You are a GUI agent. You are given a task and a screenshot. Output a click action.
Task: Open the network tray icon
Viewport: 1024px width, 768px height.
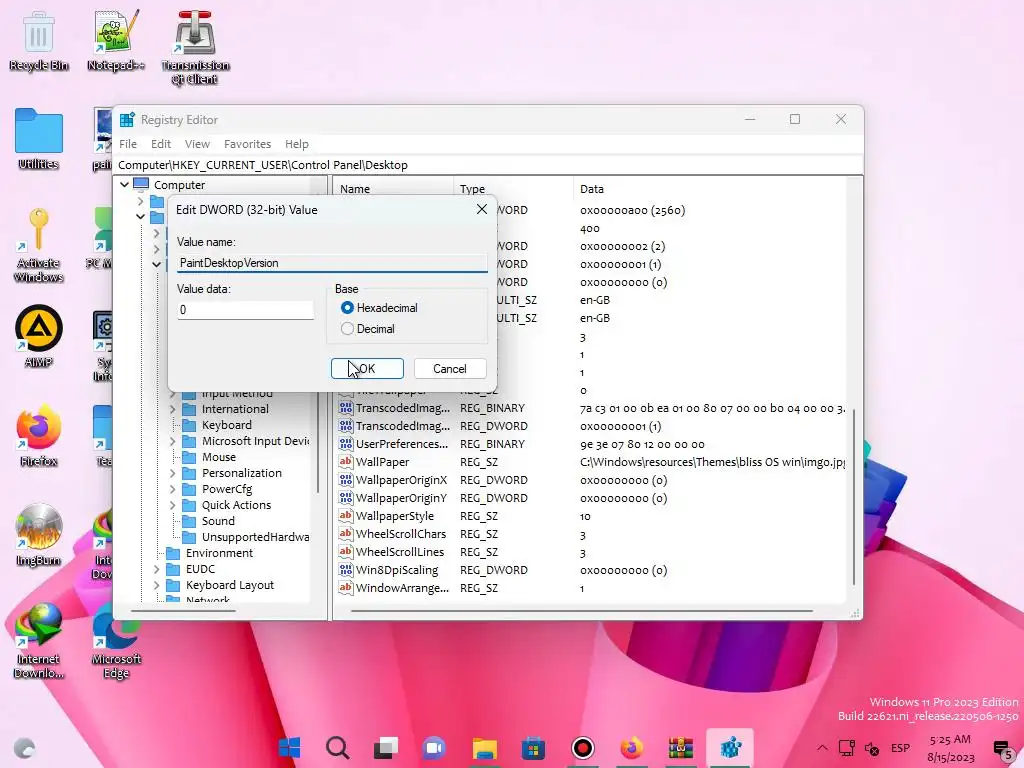[x=847, y=748]
